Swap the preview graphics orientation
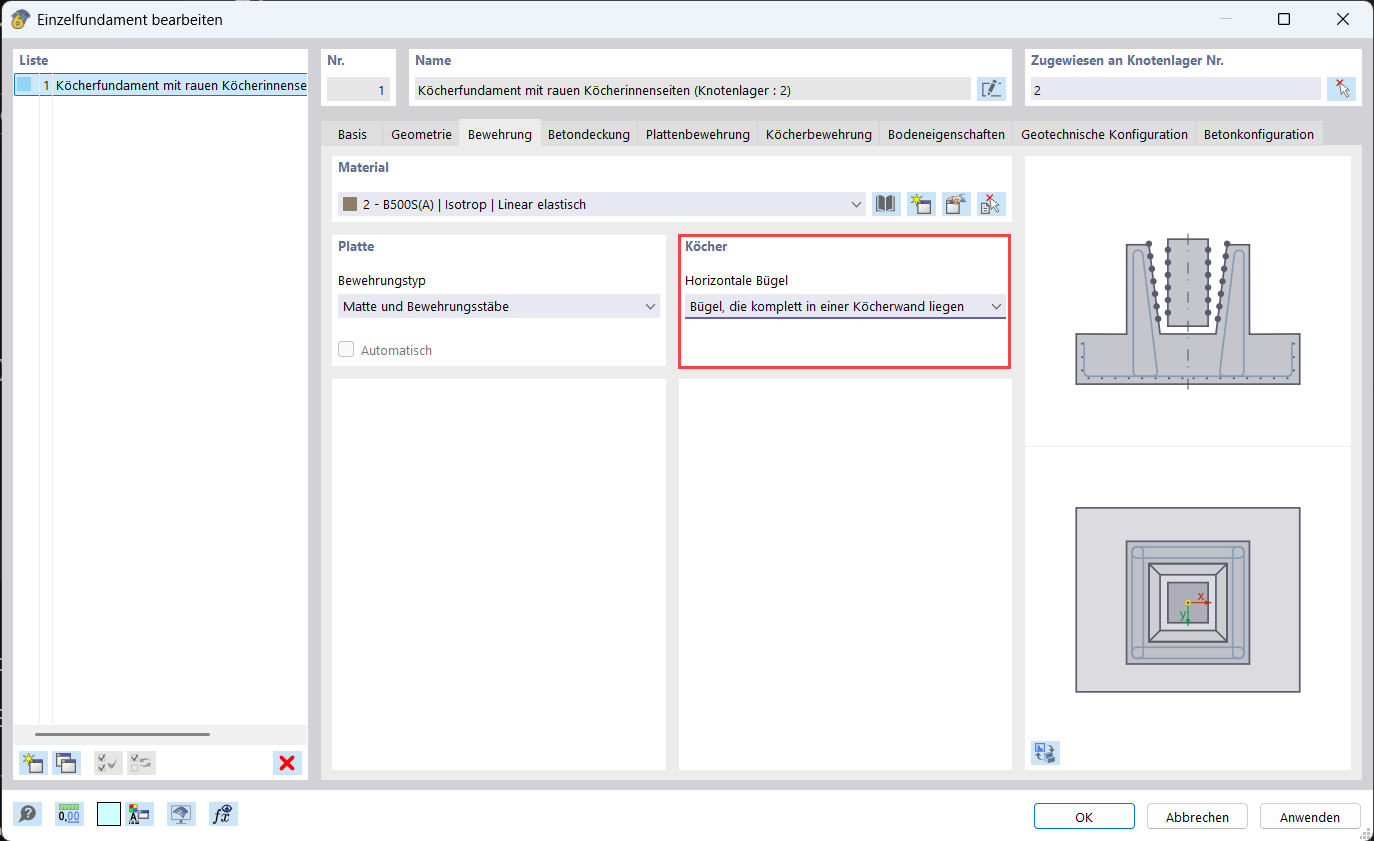 coord(1044,752)
